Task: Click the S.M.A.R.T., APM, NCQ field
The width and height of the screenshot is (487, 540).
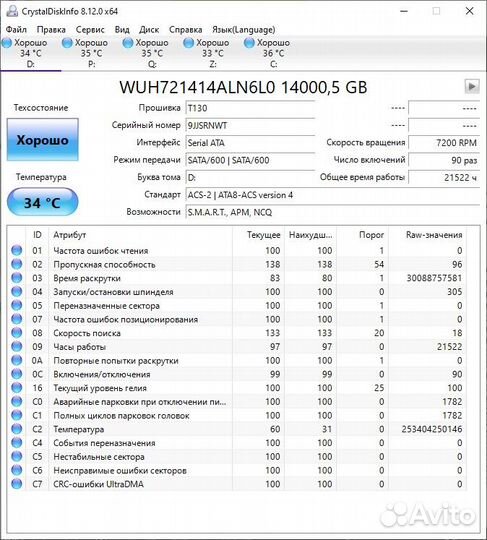Action: [332, 212]
